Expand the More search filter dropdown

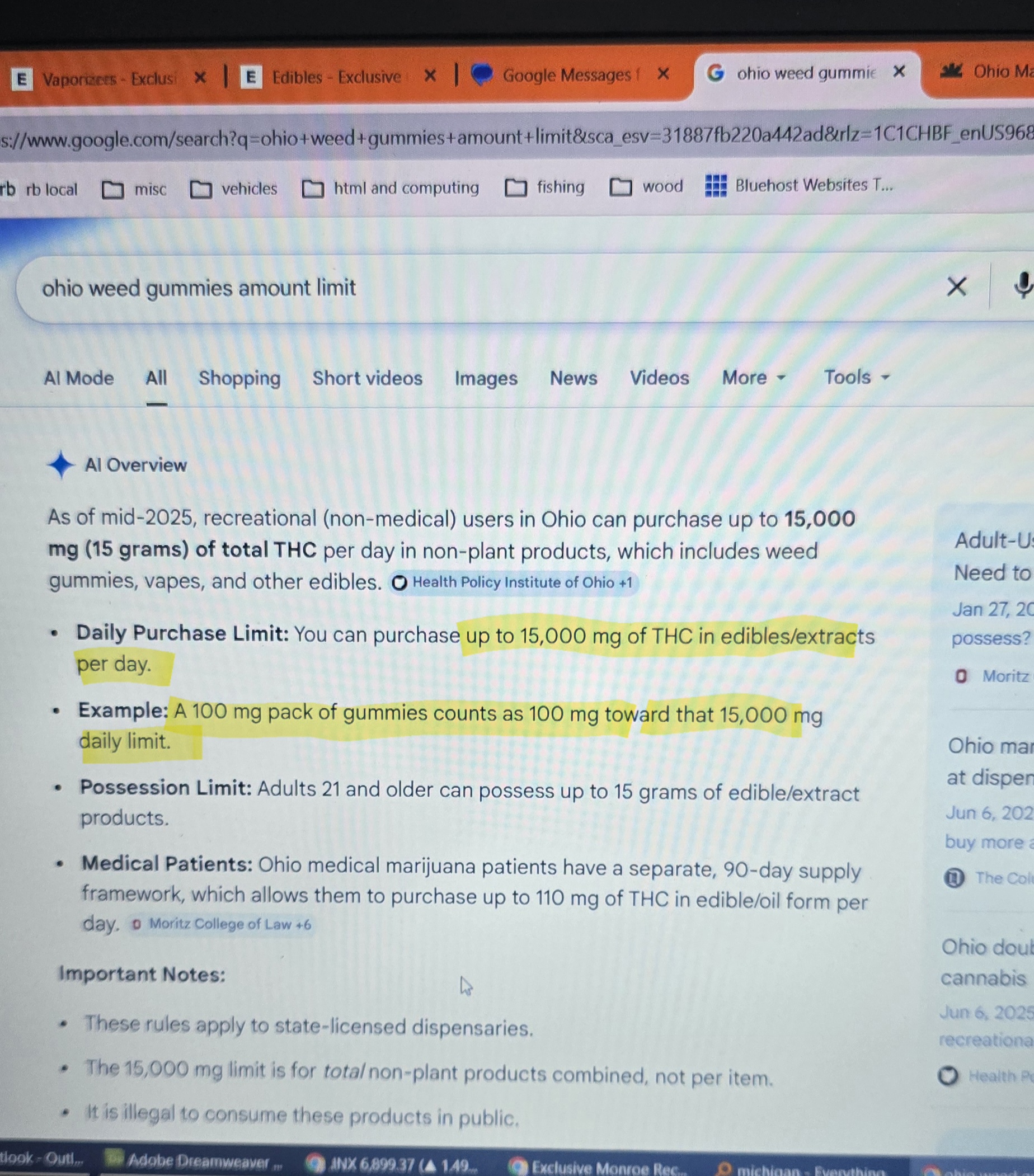(753, 378)
